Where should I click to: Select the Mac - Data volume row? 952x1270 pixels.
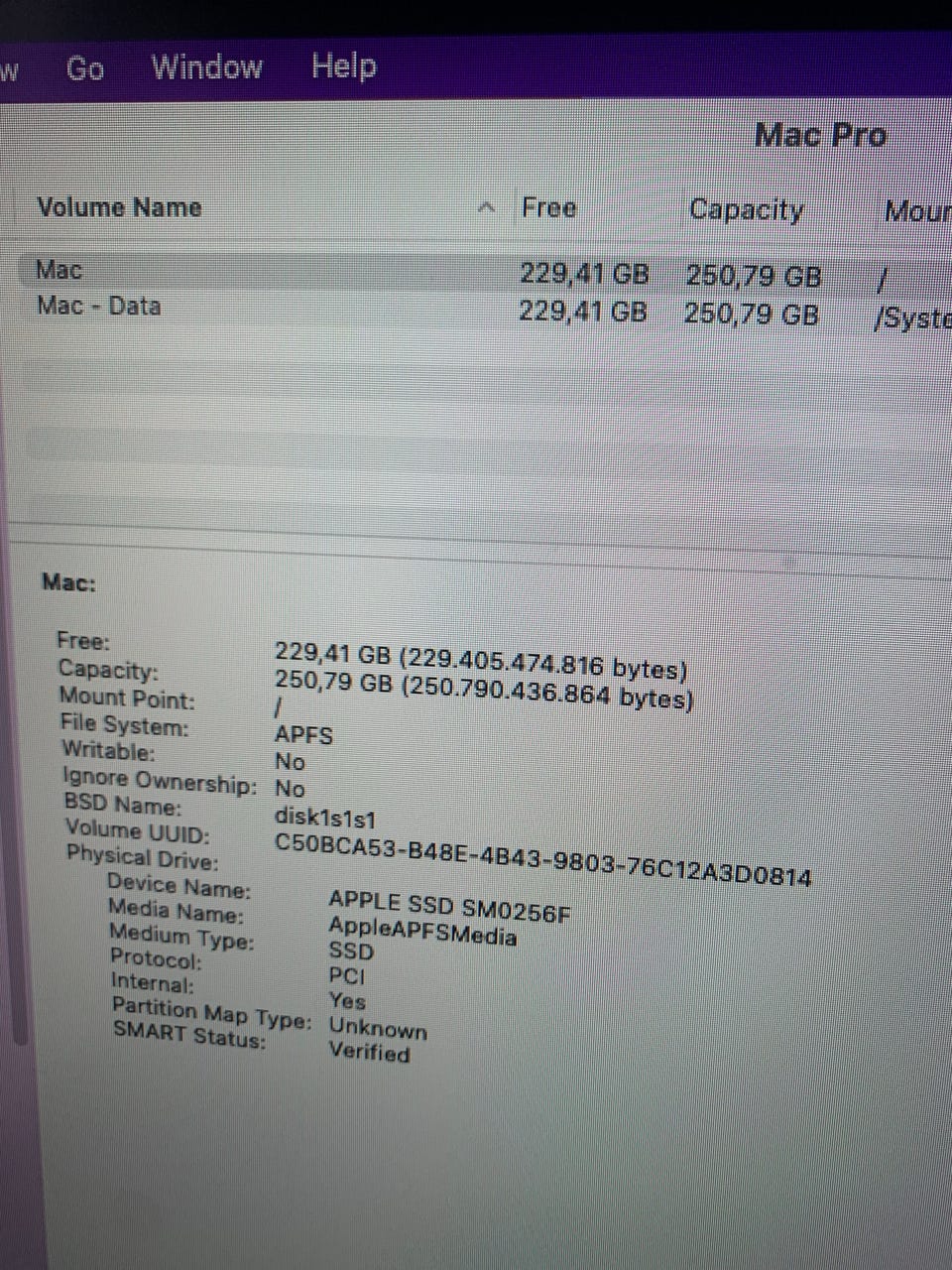click(x=476, y=309)
